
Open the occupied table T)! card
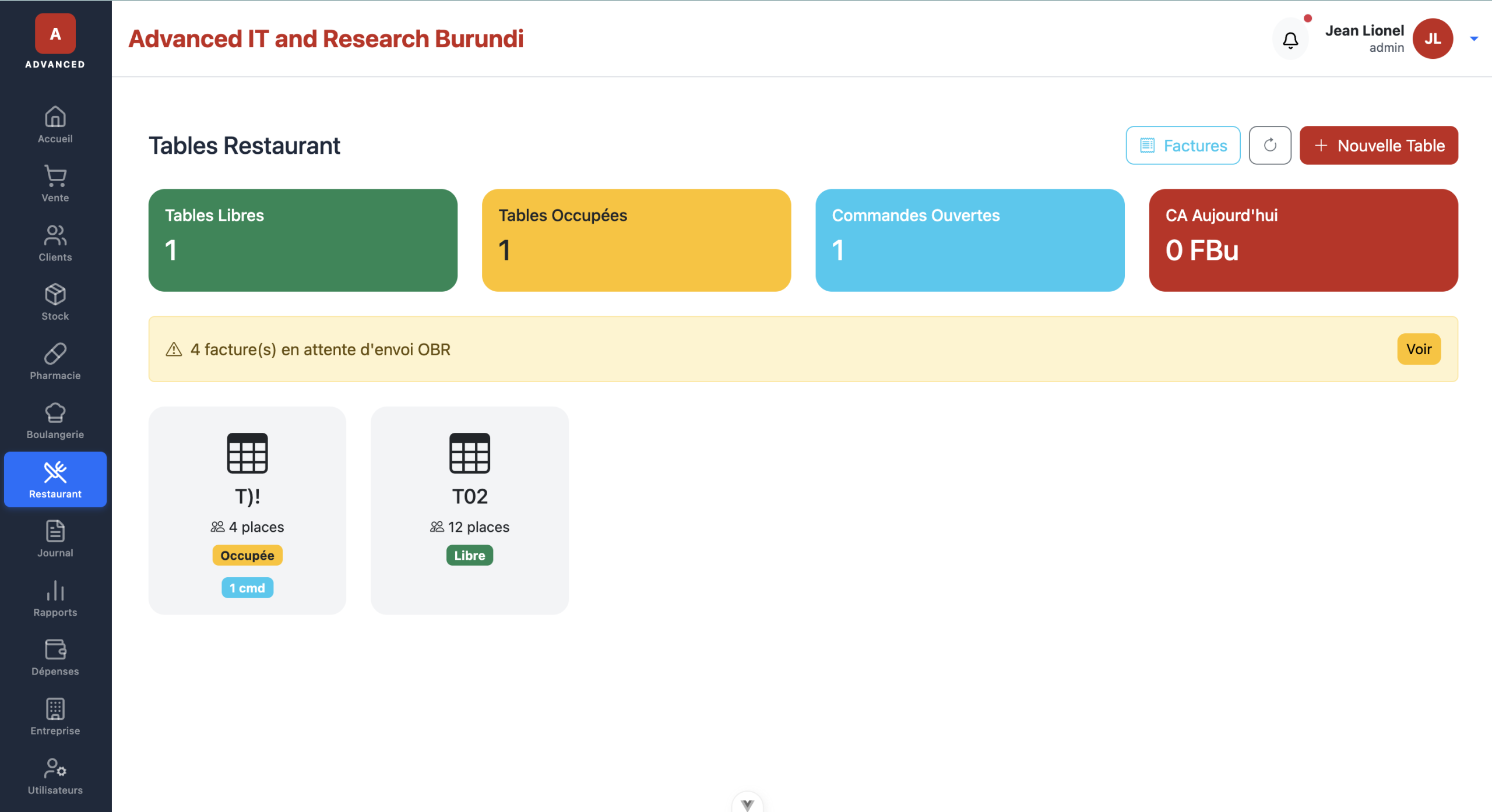coord(247,510)
